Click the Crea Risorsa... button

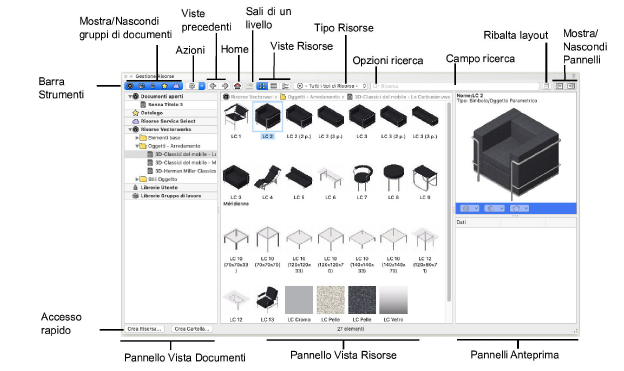point(144,329)
